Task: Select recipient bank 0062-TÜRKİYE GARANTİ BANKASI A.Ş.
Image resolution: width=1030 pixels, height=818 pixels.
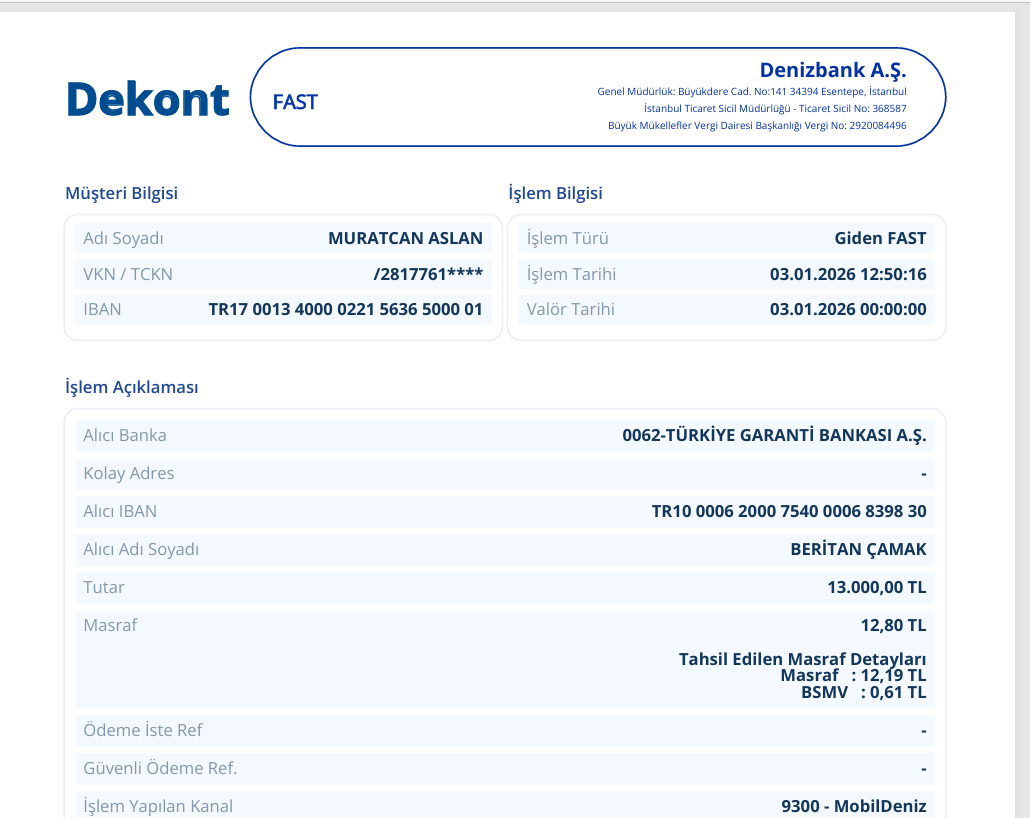Action: pos(774,435)
